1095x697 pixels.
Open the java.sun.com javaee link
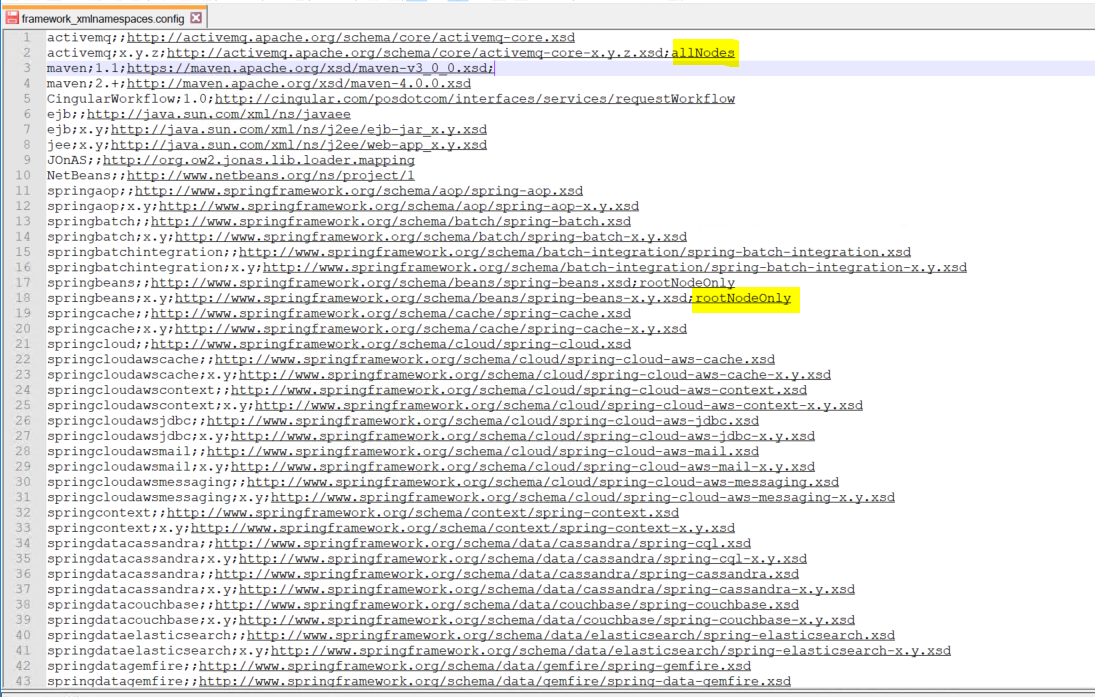coord(218,114)
